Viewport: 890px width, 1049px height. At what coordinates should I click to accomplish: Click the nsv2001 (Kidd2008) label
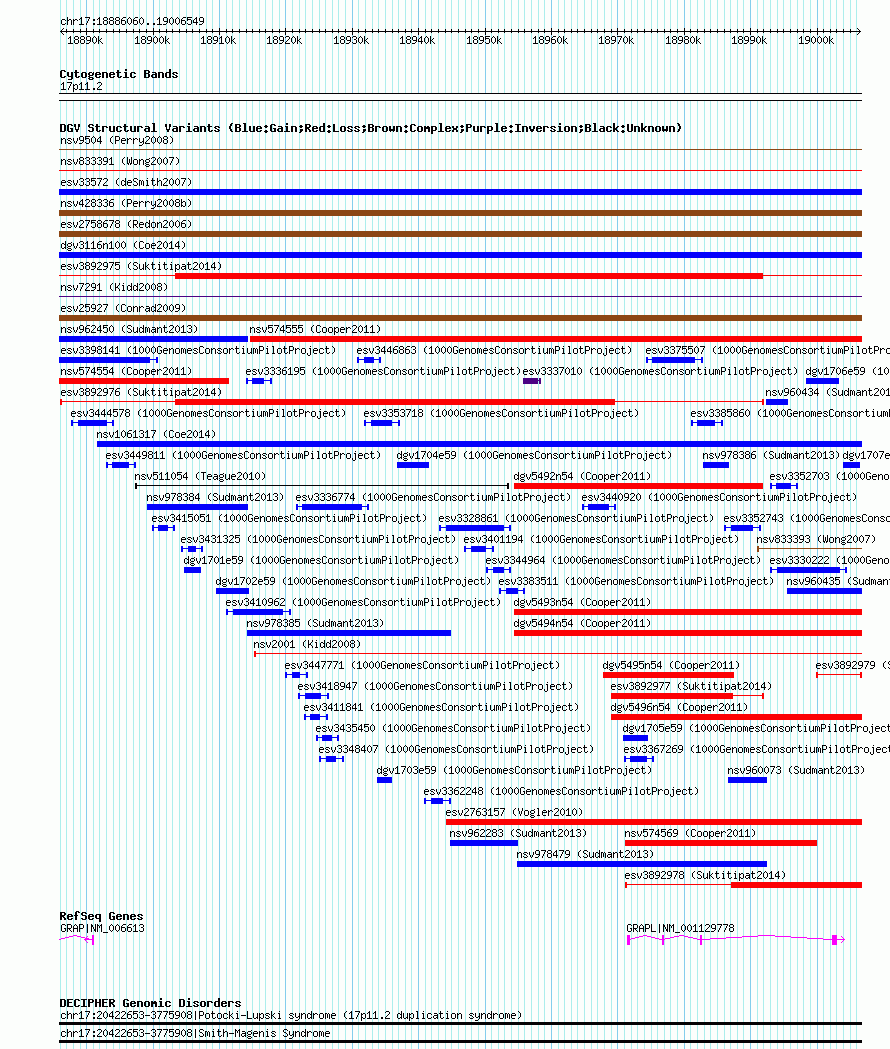[307, 644]
